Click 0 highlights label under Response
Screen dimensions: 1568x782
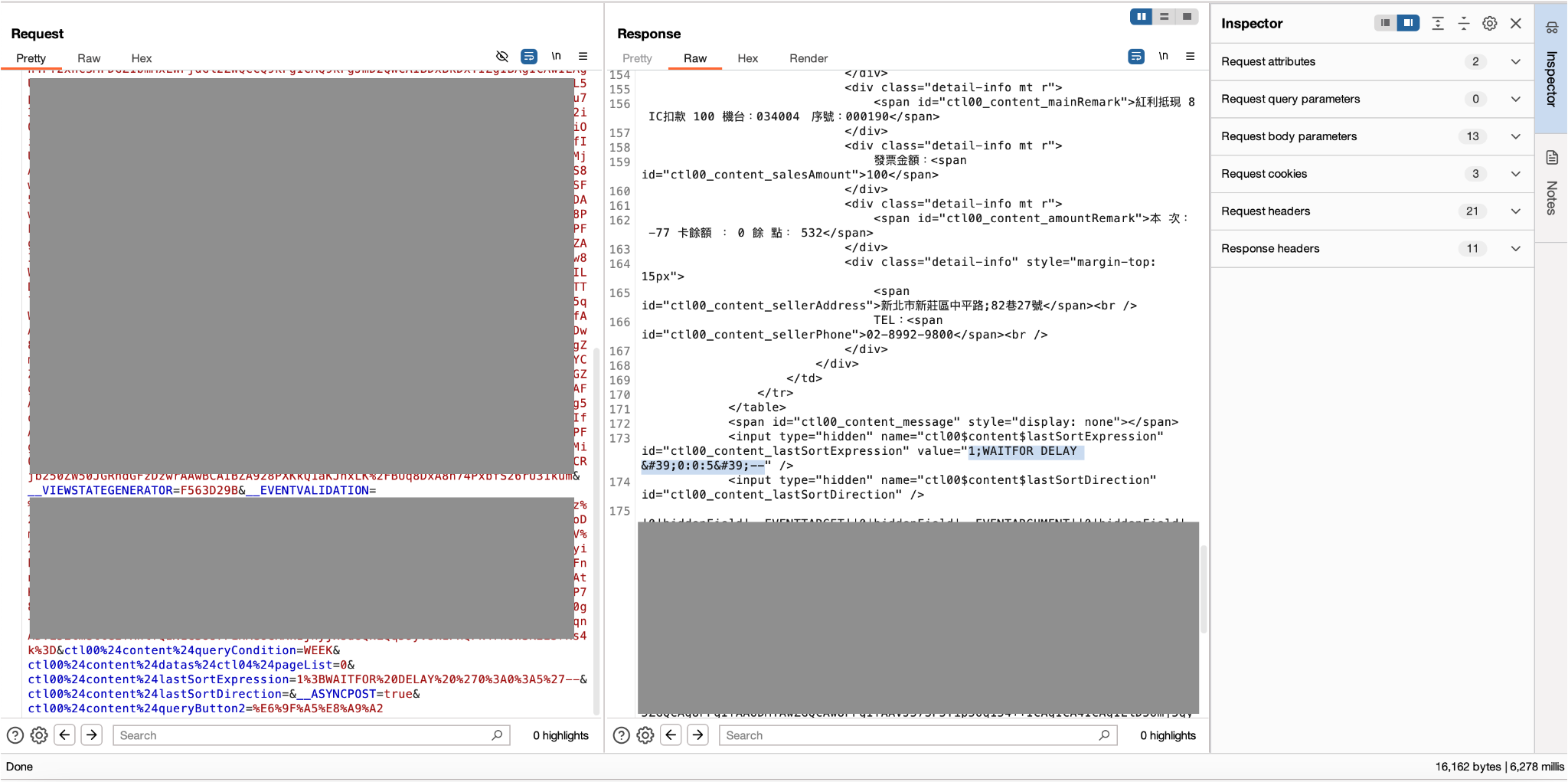click(x=1168, y=736)
